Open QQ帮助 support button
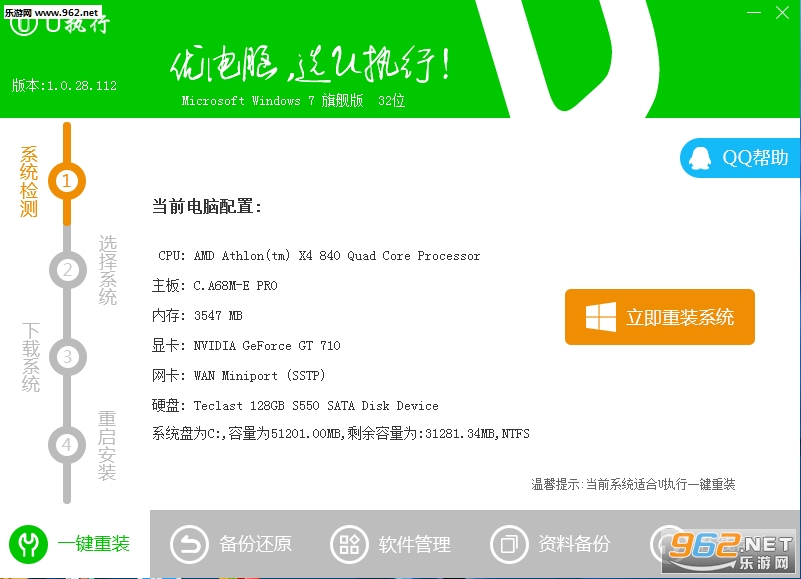Viewport: 801px width, 579px height. [740, 158]
